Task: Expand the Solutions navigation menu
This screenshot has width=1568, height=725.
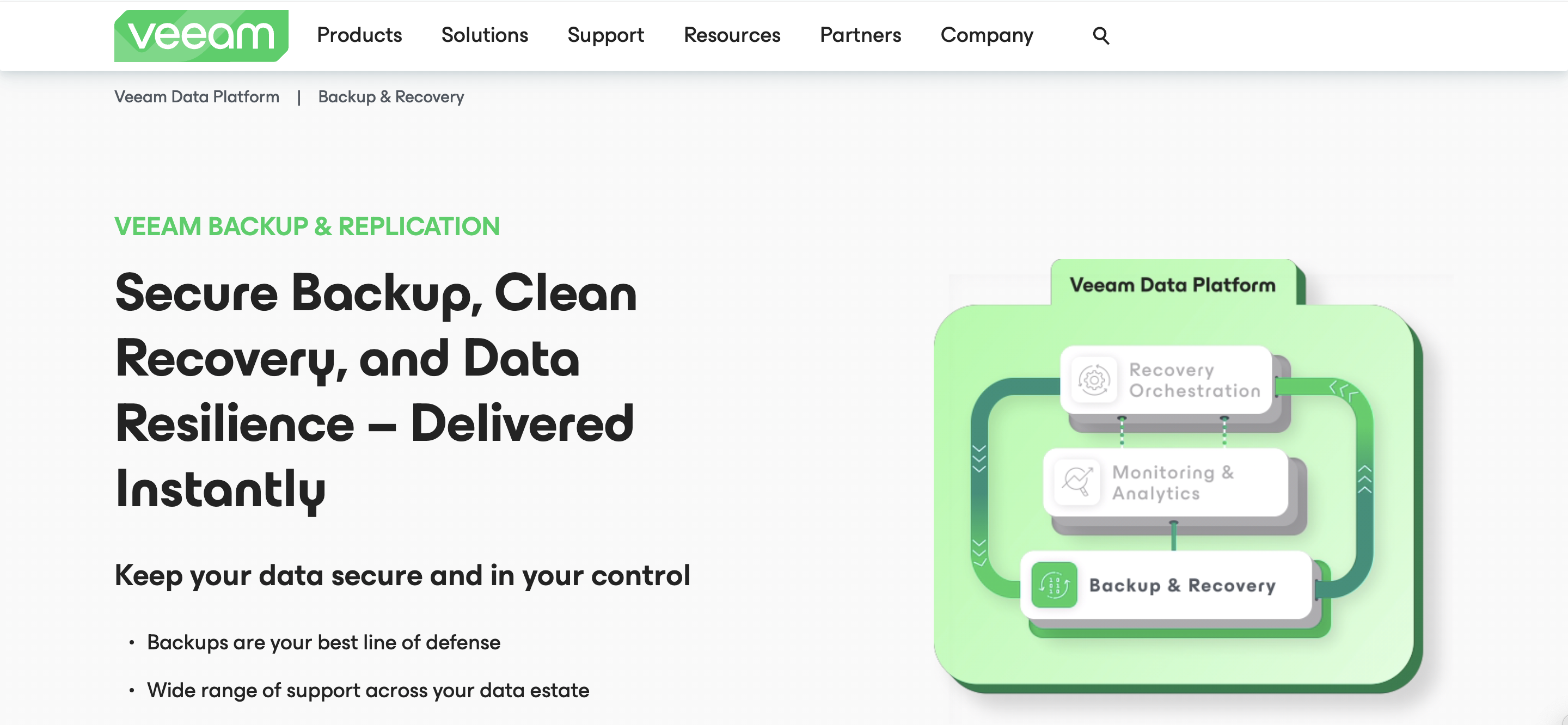Action: pyautogui.click(x=484, y=35)
